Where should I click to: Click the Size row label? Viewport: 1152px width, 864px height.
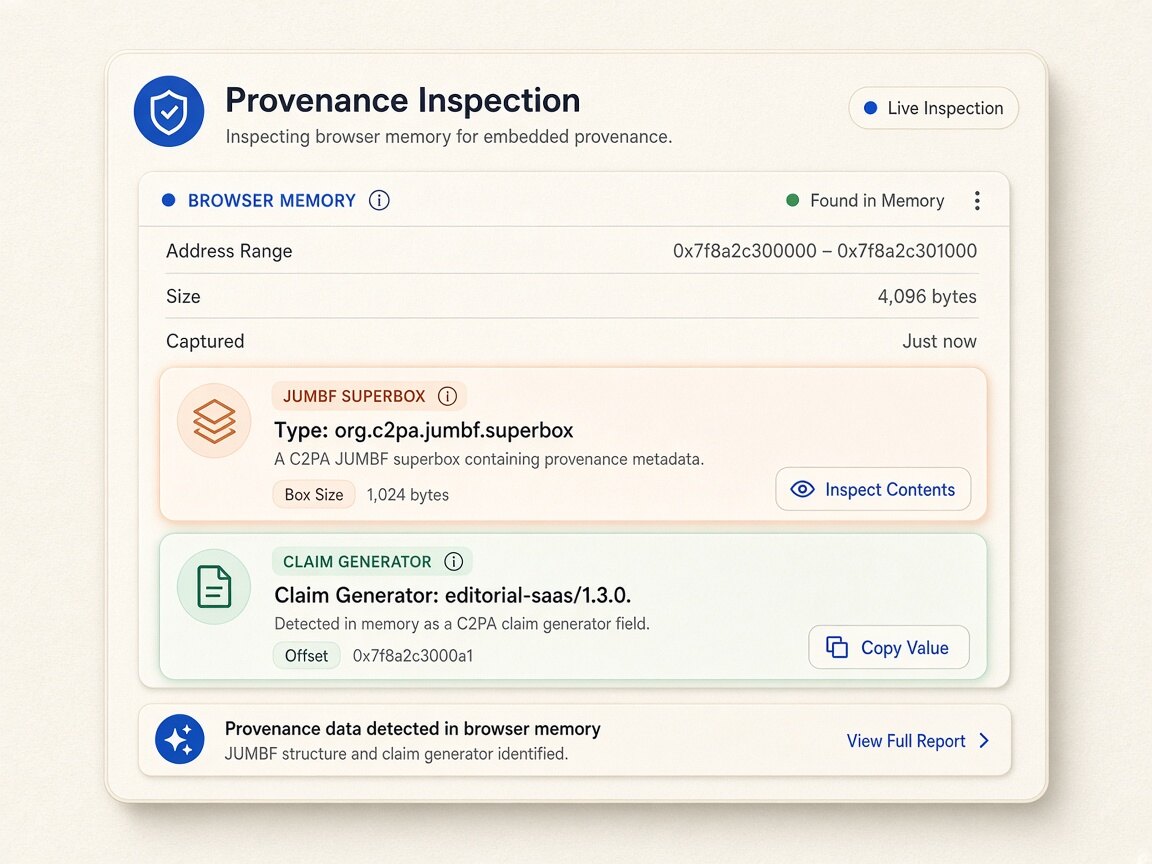point(183,296)
